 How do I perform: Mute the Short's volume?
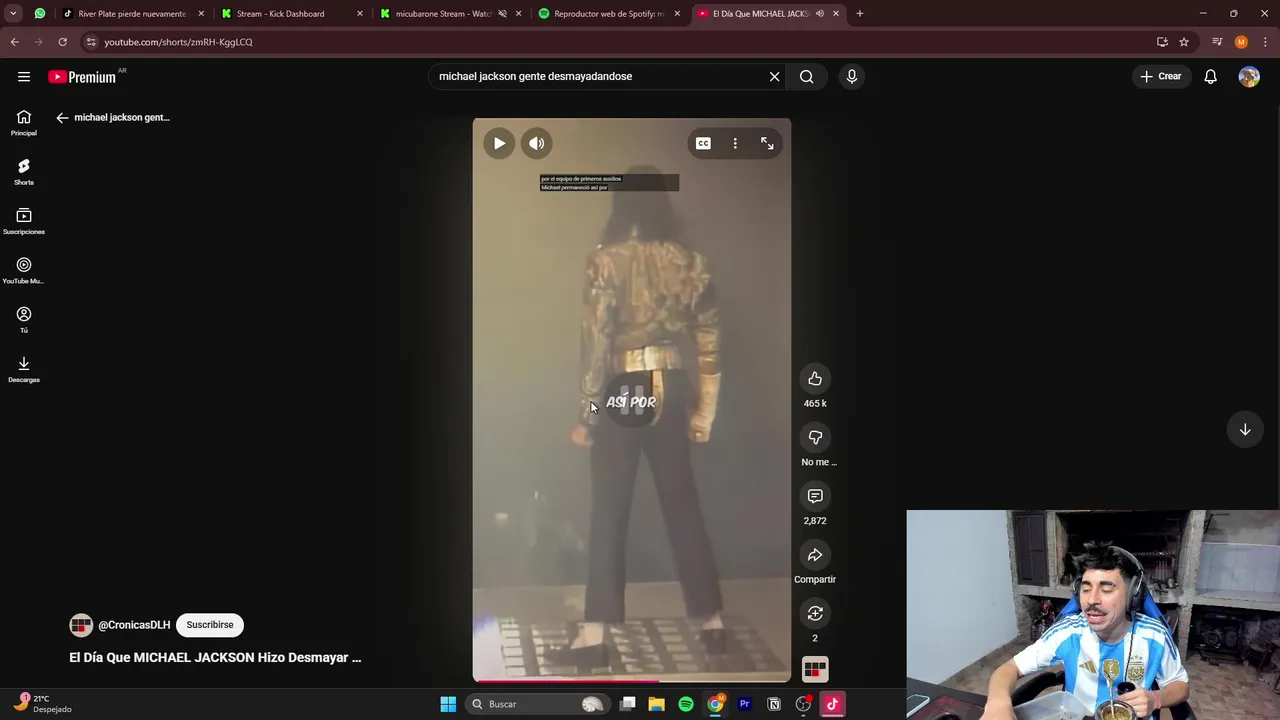click(537, 143)
